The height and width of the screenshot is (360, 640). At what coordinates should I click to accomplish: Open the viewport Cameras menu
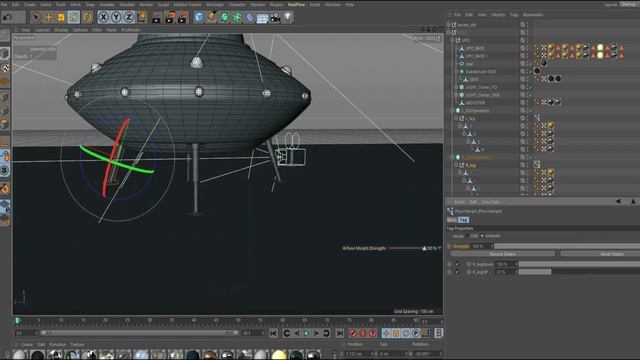pyautogui.click(x=42, y=30)
